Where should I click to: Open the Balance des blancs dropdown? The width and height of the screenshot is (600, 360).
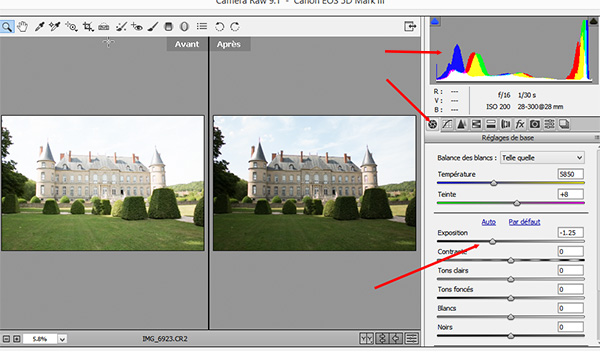542,158
